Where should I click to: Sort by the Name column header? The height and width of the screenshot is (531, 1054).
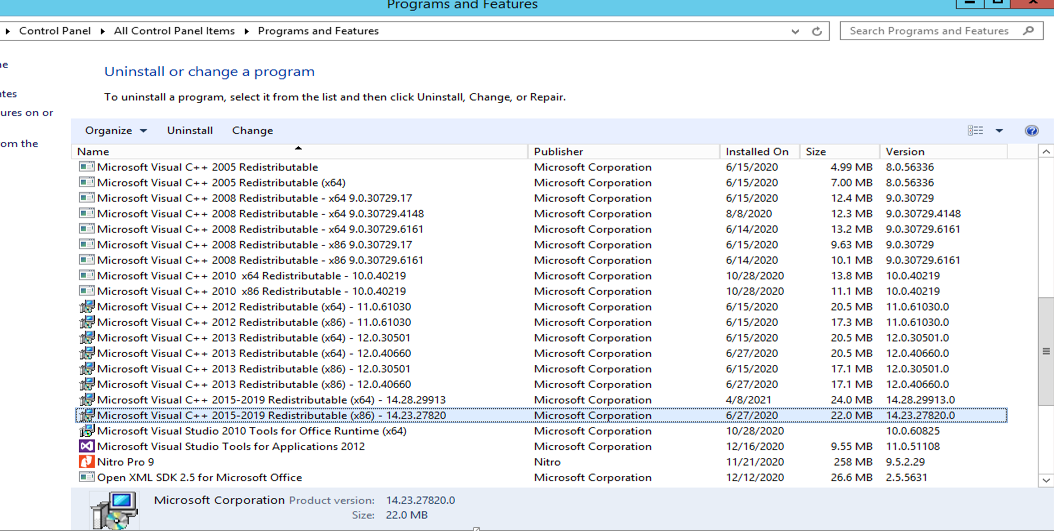click(300, 151)
